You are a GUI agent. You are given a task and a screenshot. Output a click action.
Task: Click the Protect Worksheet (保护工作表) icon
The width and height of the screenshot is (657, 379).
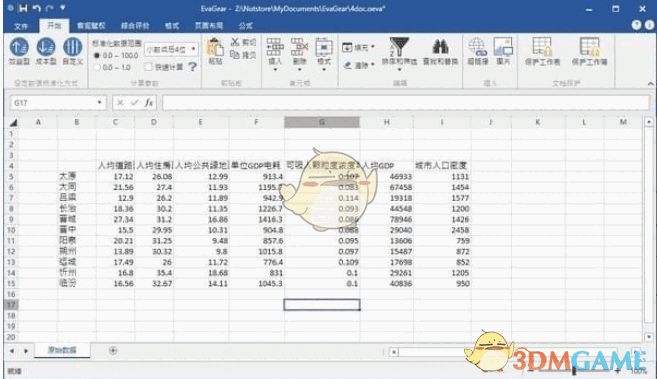(x=542, y=47)
